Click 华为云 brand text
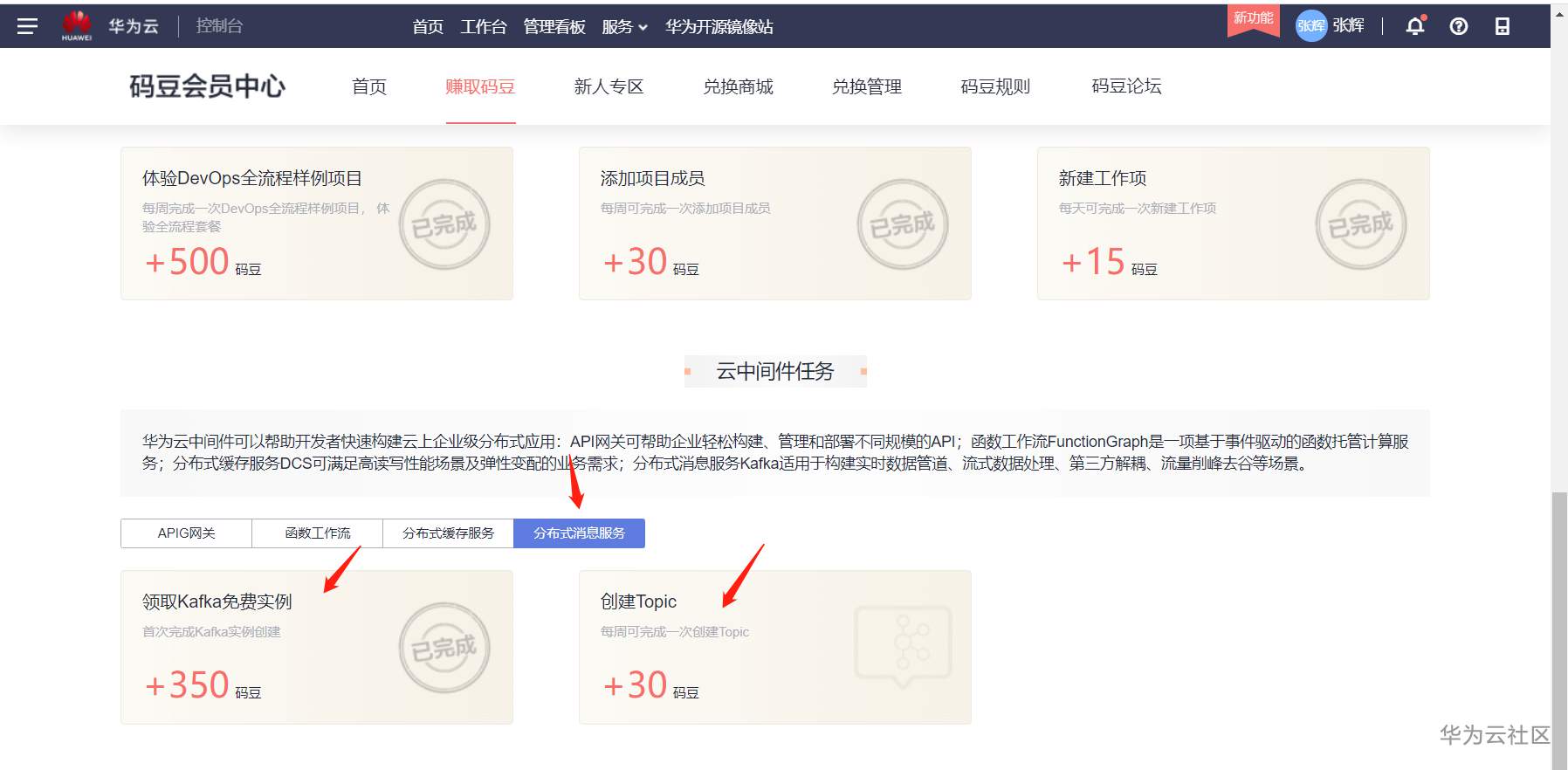Viewport: 1568px width, 770px height. (134, 26)
